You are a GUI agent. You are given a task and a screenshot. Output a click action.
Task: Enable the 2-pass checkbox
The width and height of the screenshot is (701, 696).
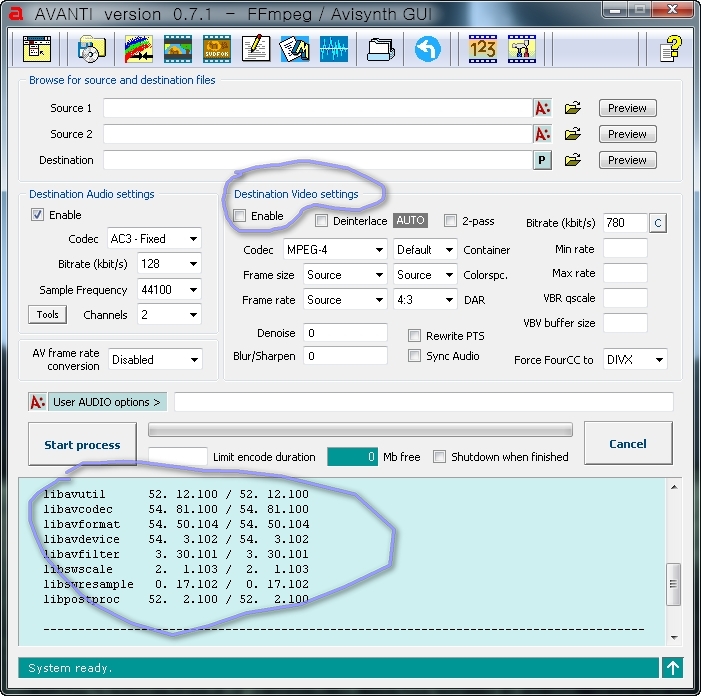pyautogui.click(x=450, y=220)
